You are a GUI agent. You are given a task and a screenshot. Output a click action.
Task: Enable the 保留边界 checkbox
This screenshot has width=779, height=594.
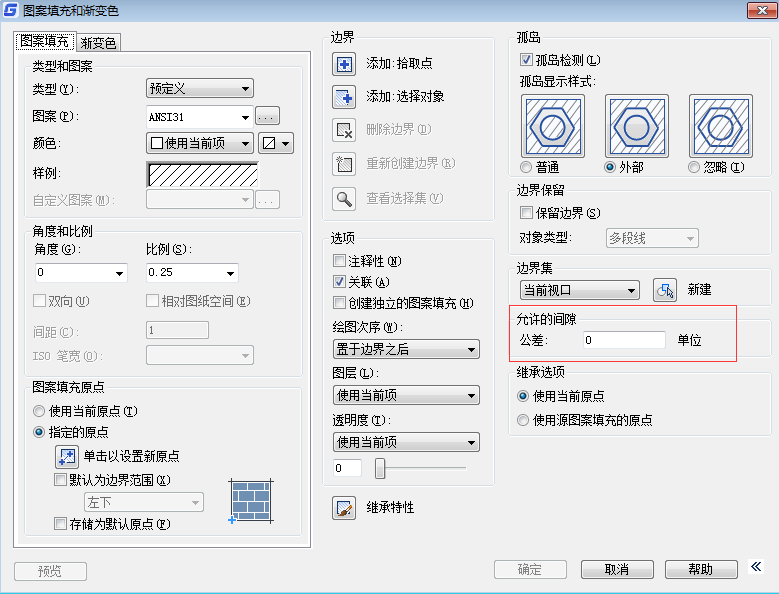(x=527, y=213)
